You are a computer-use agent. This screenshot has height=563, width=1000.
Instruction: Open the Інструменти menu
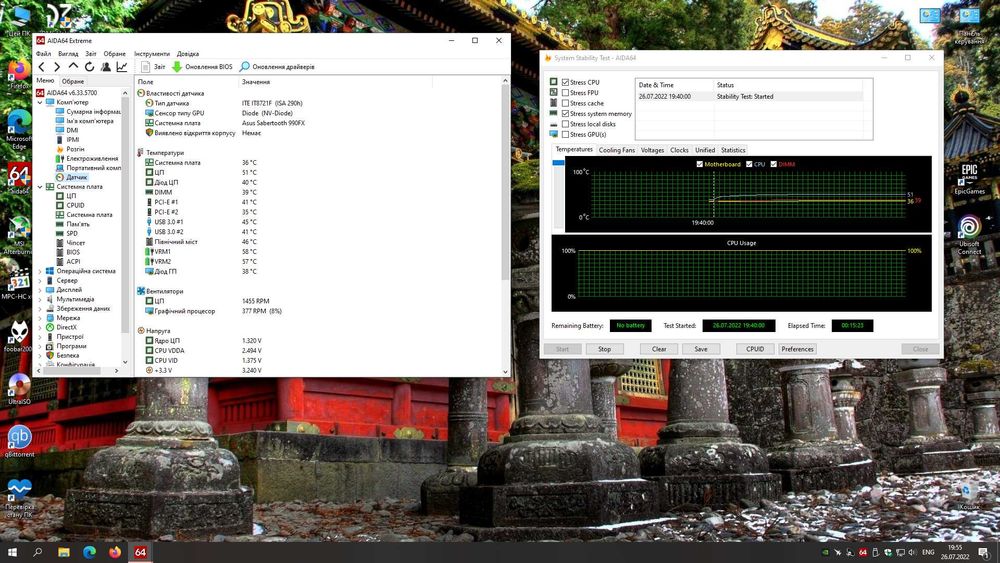[152, 54]
